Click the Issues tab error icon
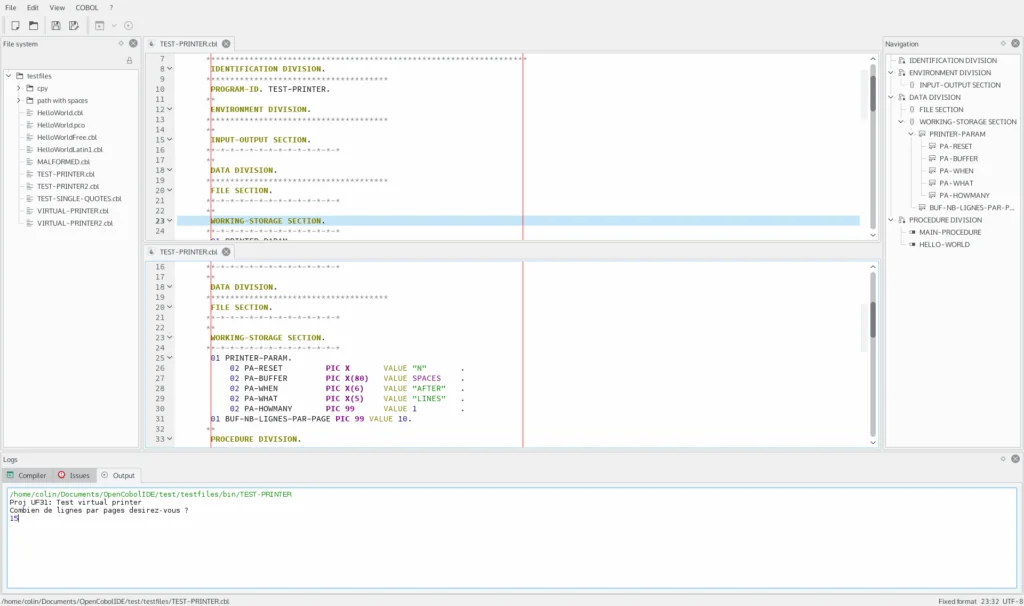Viewport: 1024px width, 606px height. [x=61, y=475]
